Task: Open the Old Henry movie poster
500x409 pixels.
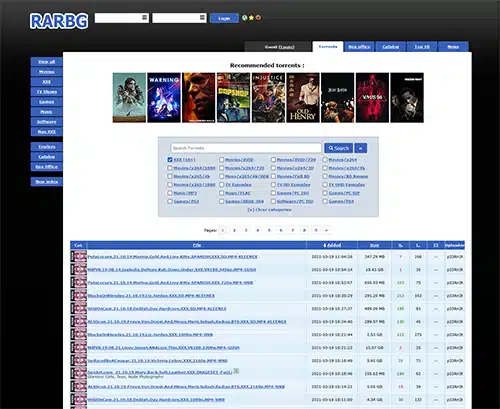Action: [303, 98]
